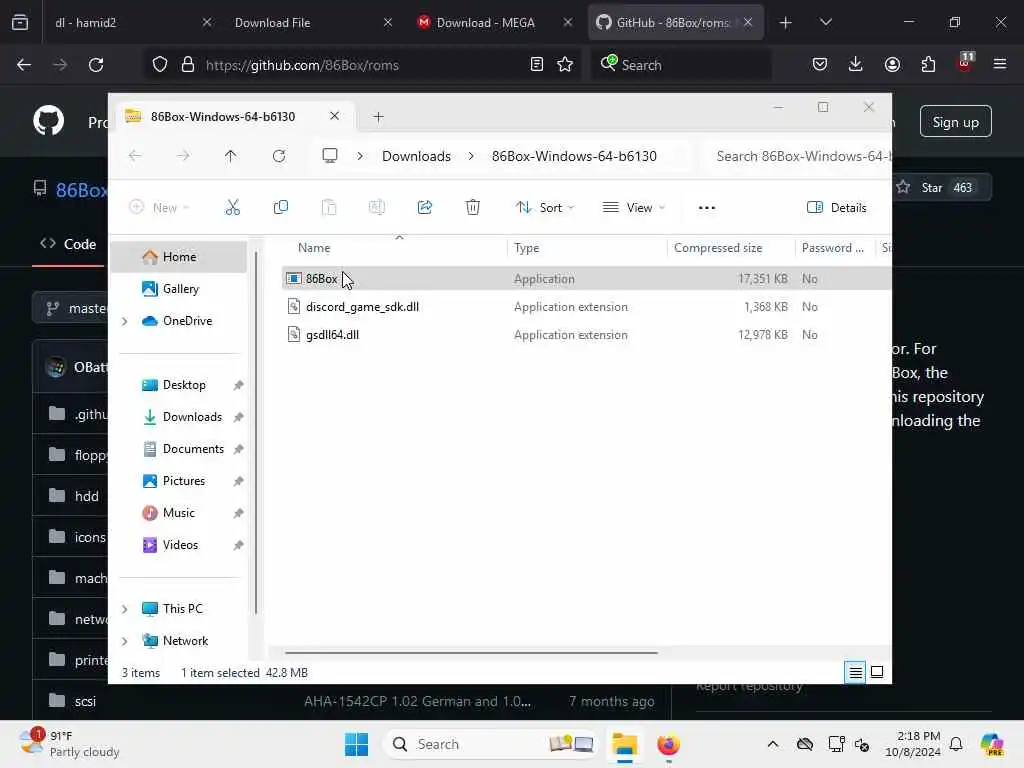Switch to the dl - hamid2 tab

(131, 22)
